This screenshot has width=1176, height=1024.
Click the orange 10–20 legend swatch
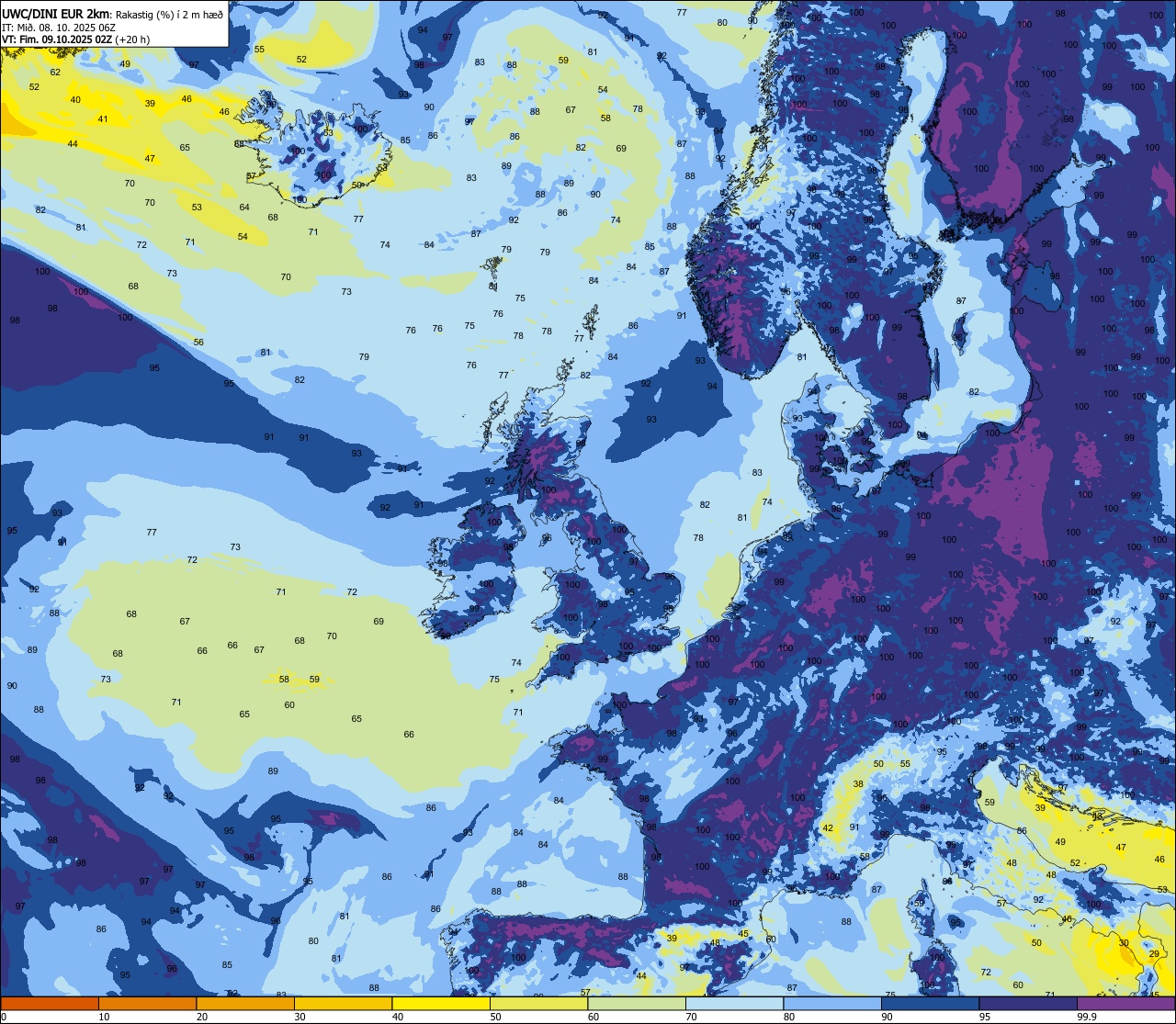[147, 1004]
